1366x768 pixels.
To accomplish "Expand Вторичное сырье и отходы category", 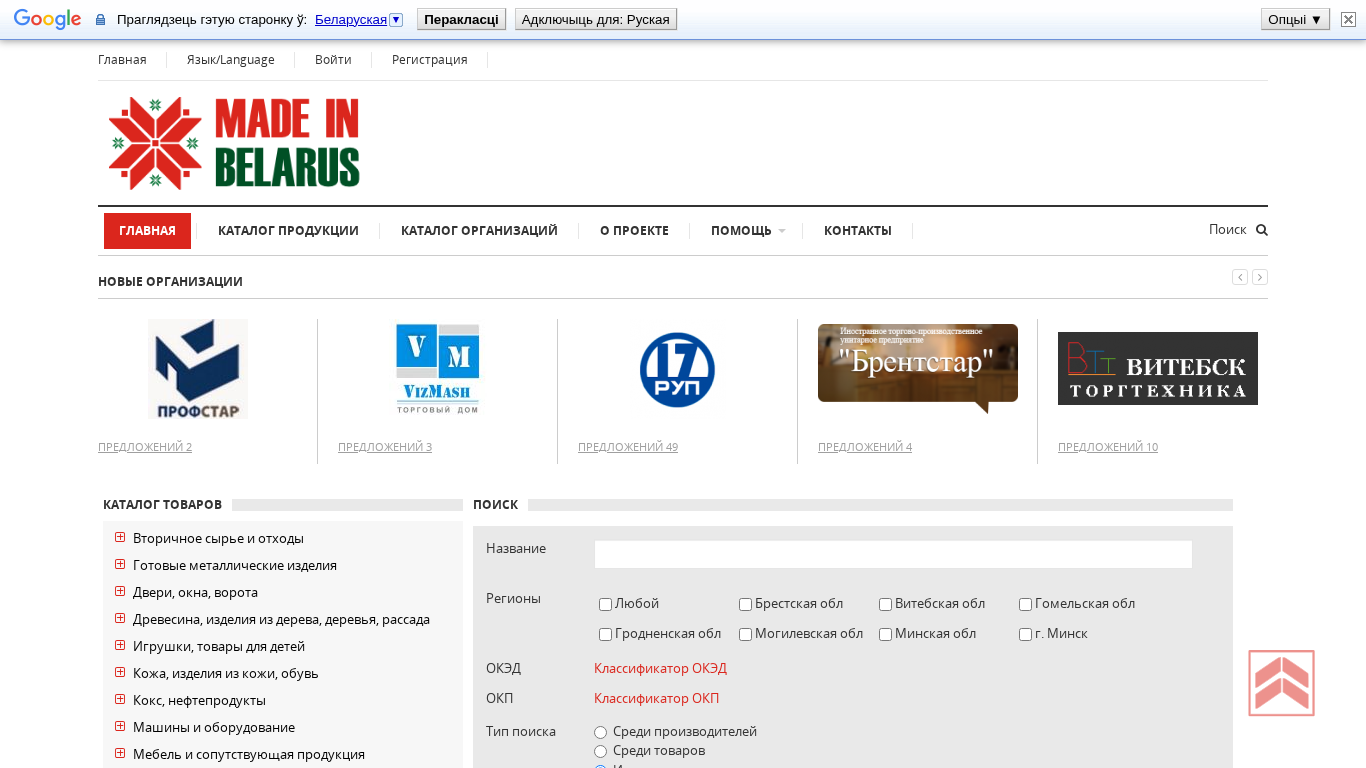I will coord(120,537).
